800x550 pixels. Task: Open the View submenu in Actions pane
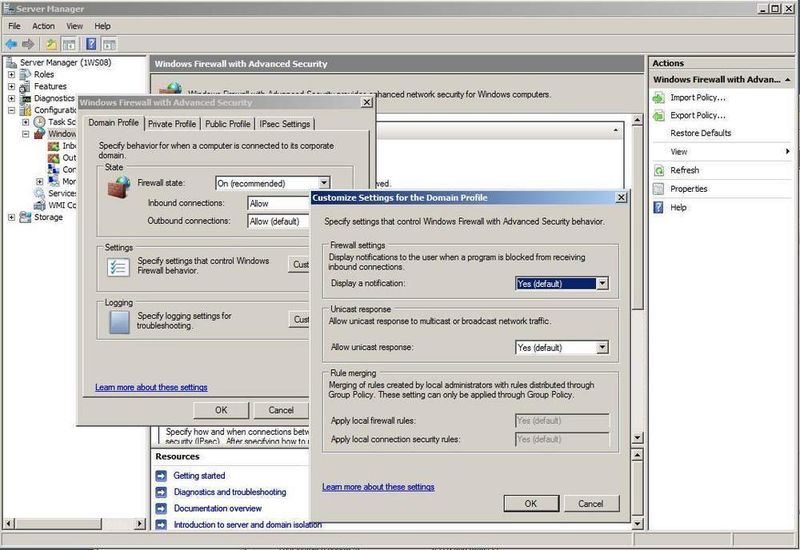click(x=721, y=152)
